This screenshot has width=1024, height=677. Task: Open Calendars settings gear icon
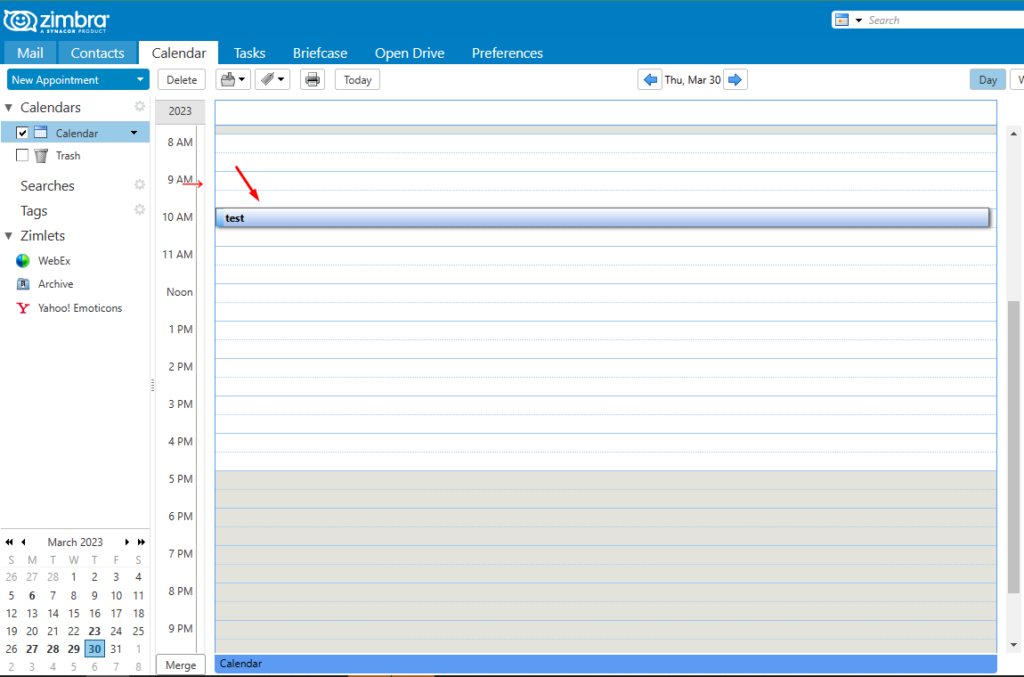pyautogui.click(x=139, y=106)
